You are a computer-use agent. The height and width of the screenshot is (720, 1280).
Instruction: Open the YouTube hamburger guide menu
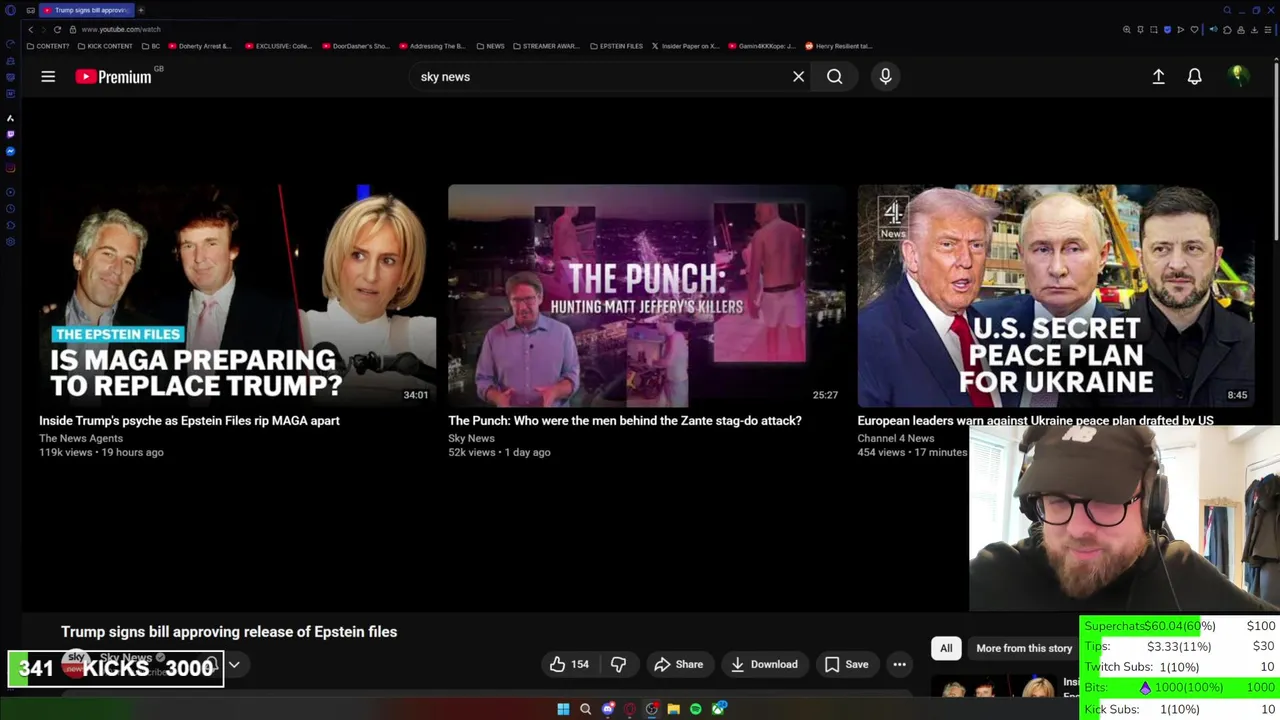pyautogui.click(x=48, y=76)
